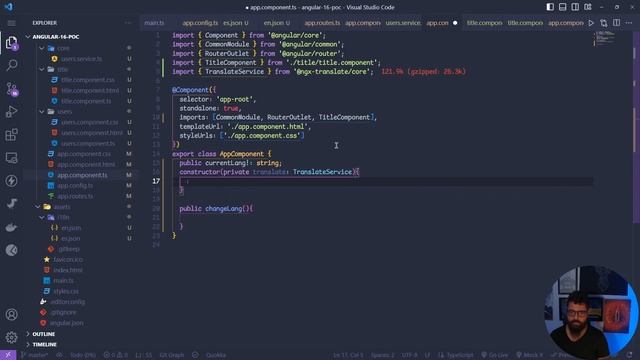This screenshot has height=360, width=640.
Task: Open the Accounts icon in activity bar
Action: [x=11, y=314]
